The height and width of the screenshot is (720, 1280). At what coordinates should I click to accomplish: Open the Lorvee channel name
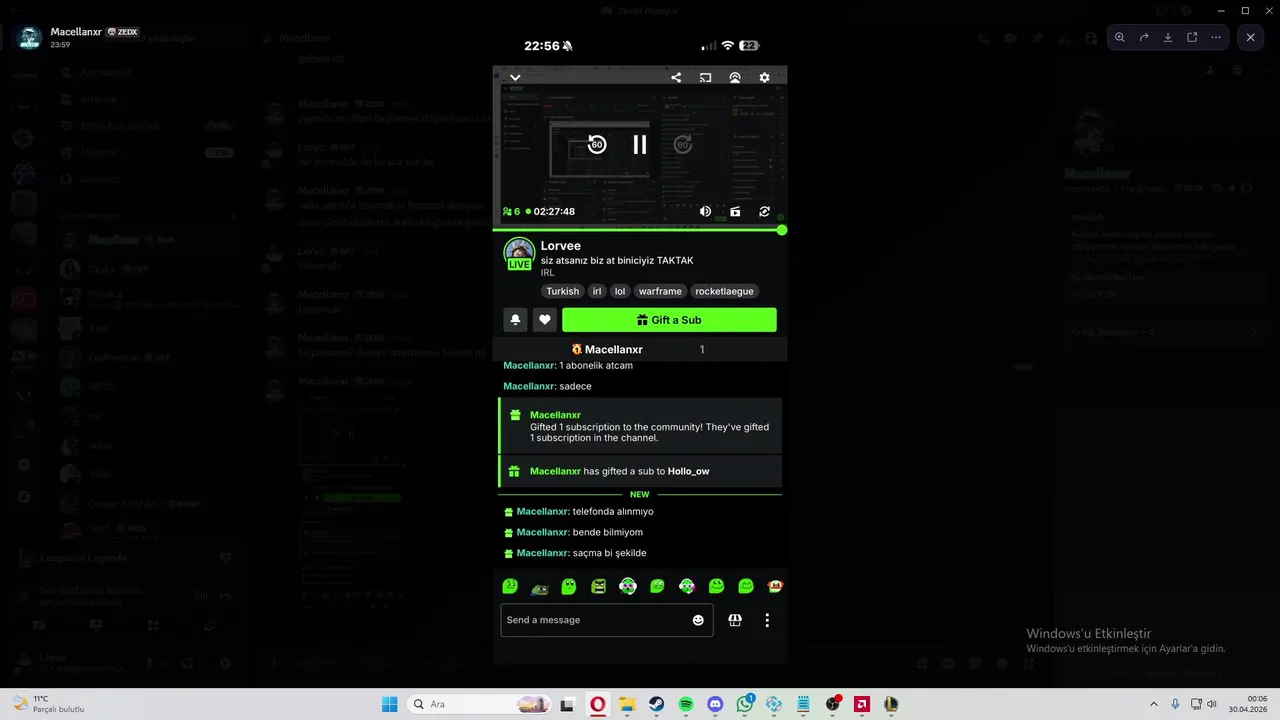pos(561,246)
